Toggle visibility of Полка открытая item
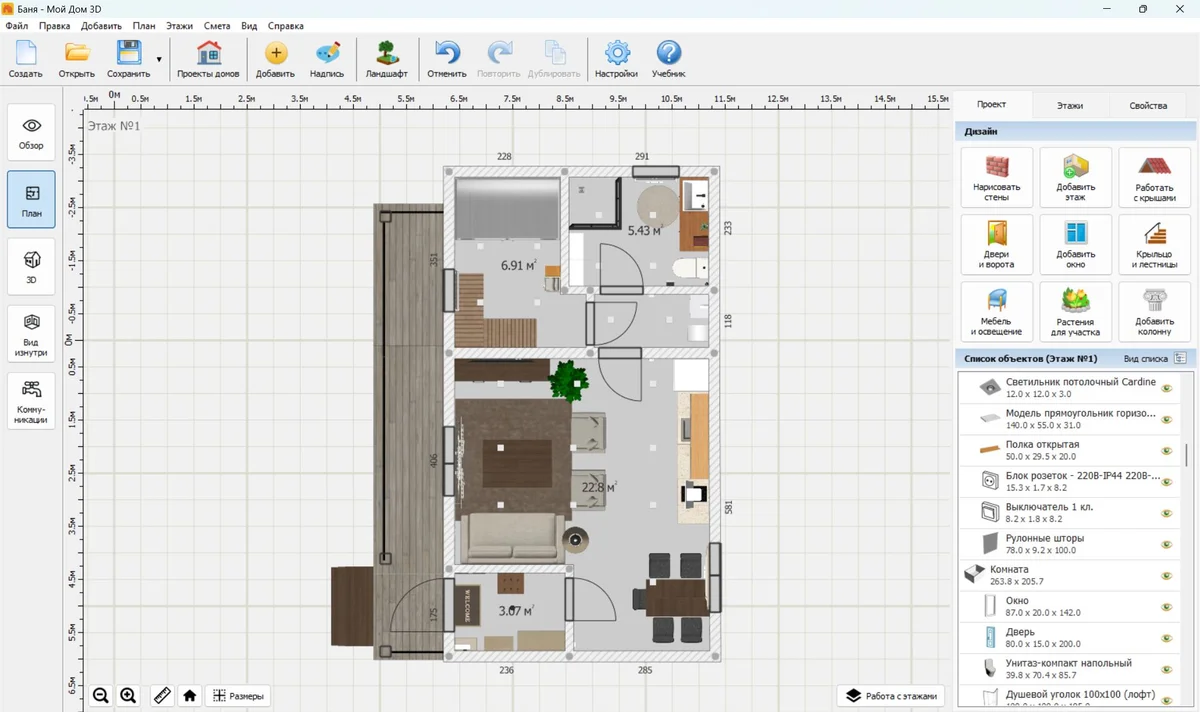Viewport: 1200px width, 712px height. [1166, 451]
